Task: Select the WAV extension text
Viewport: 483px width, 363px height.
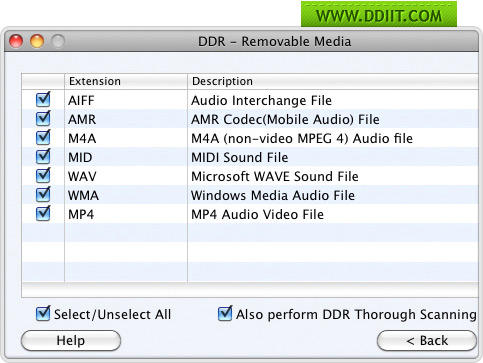Action: click(82, 176)
